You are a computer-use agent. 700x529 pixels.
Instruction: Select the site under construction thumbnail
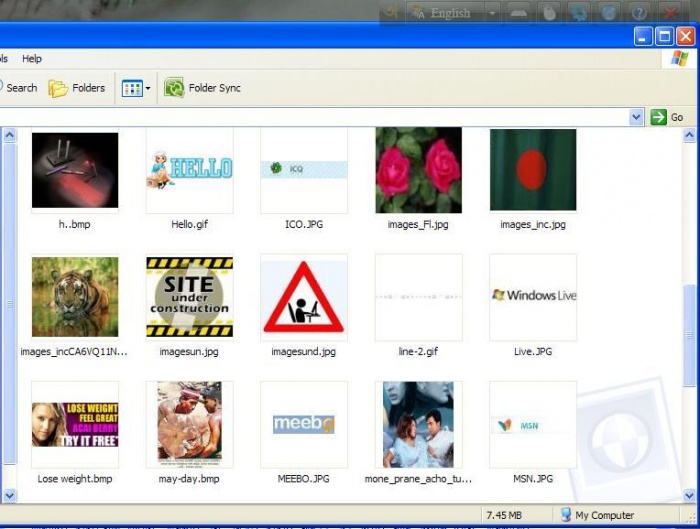tap(190, 297)
